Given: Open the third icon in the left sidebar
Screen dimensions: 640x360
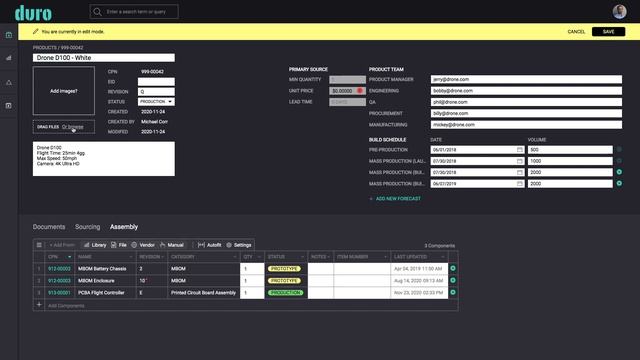Looking at the screenshot, I should [9, 82].
